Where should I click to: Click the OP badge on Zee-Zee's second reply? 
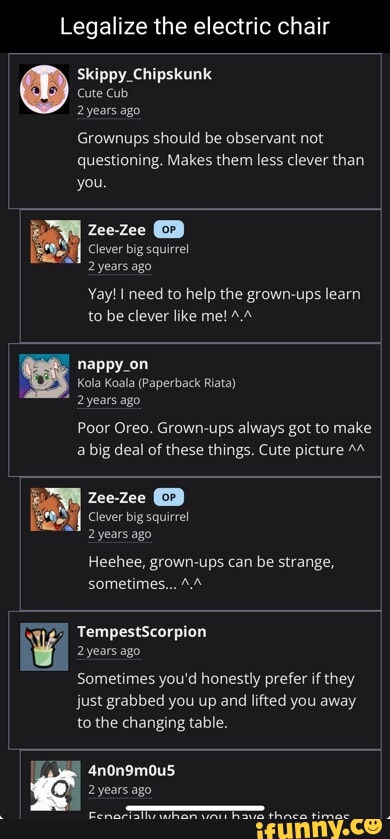tap(169, 497)
